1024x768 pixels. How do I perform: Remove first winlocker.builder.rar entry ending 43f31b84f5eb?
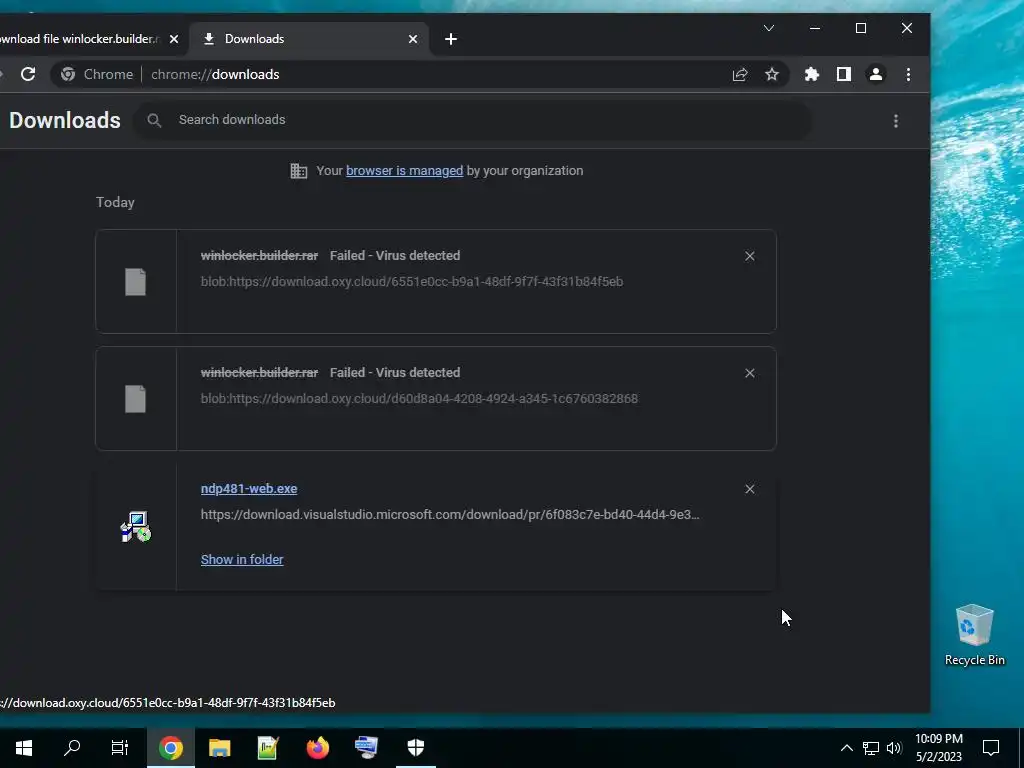pyautogui.click(x=750, y=256)
